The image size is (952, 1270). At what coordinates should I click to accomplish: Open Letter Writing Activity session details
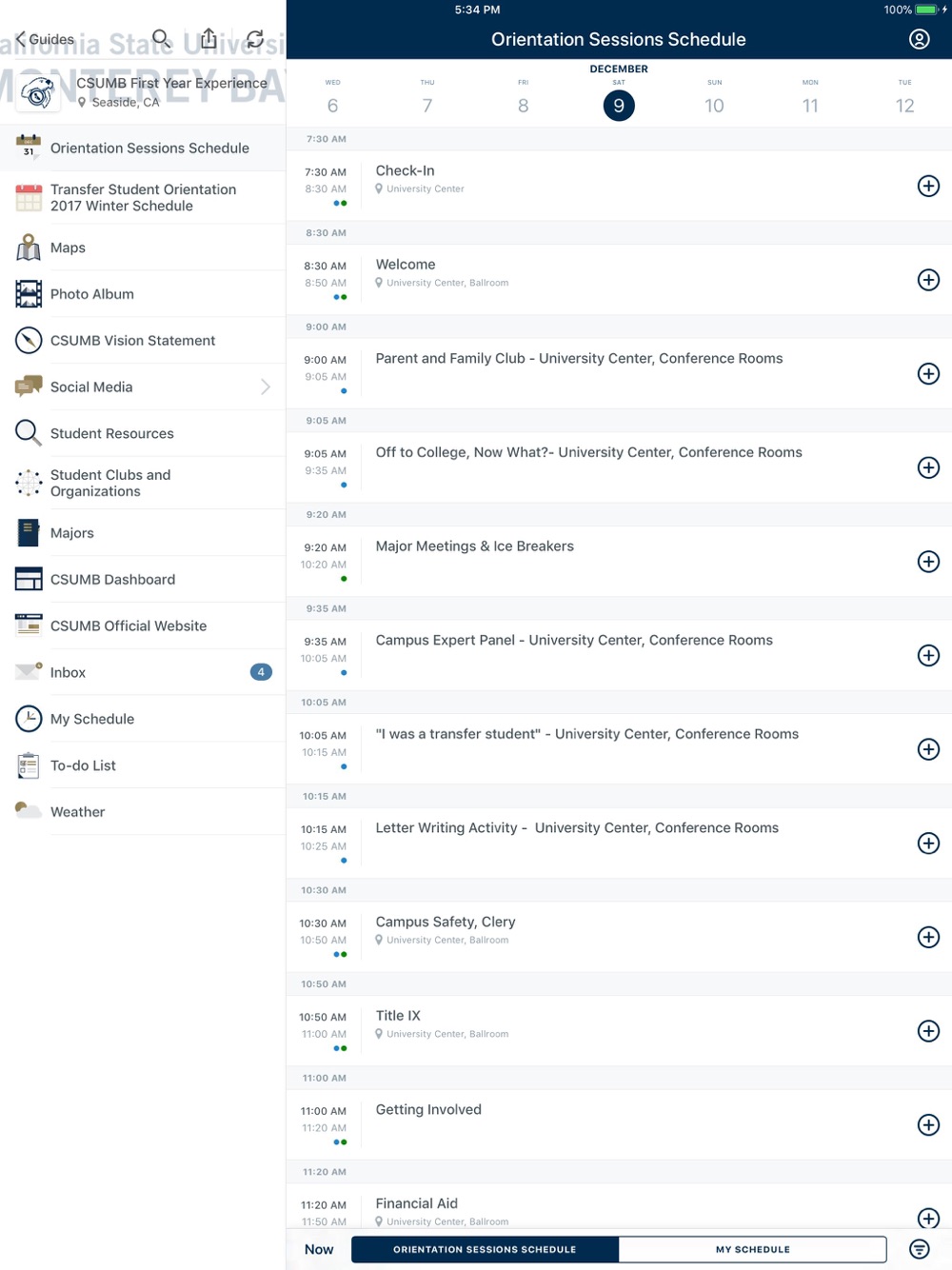(x=619, y=843)
